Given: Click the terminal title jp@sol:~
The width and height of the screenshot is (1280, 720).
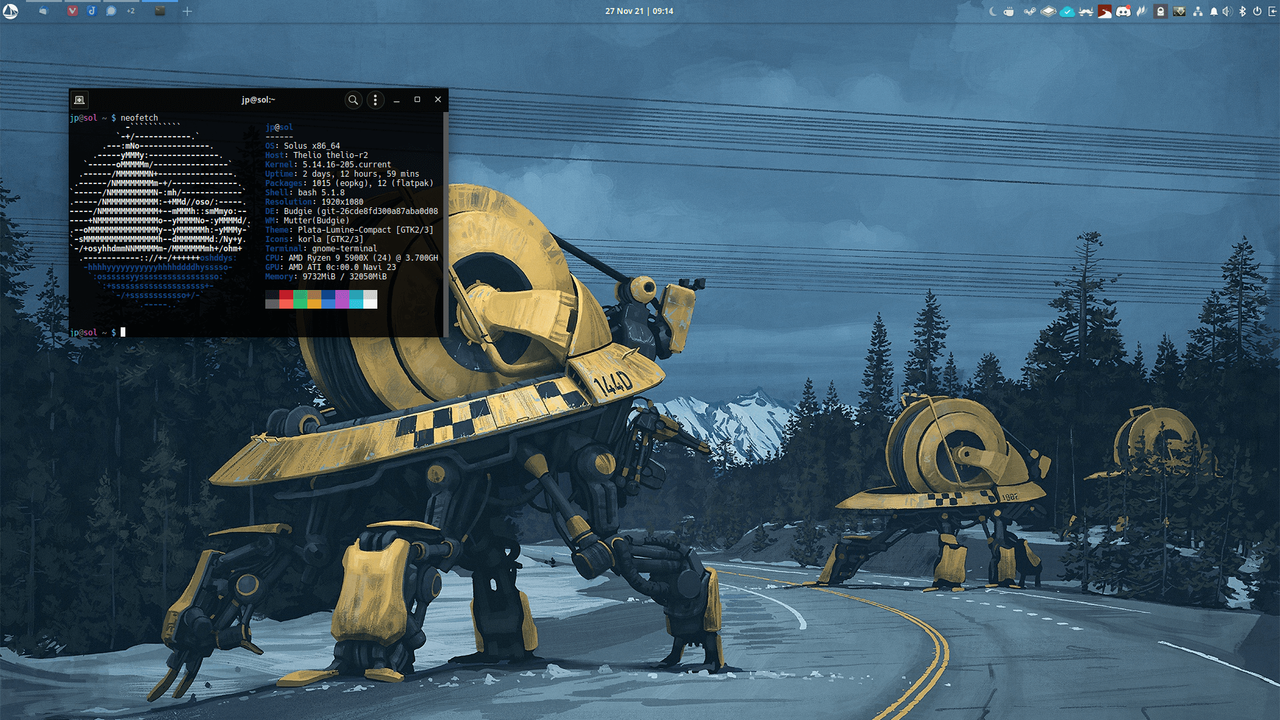Looking at the screenshot, I should (x=258, y=100).
